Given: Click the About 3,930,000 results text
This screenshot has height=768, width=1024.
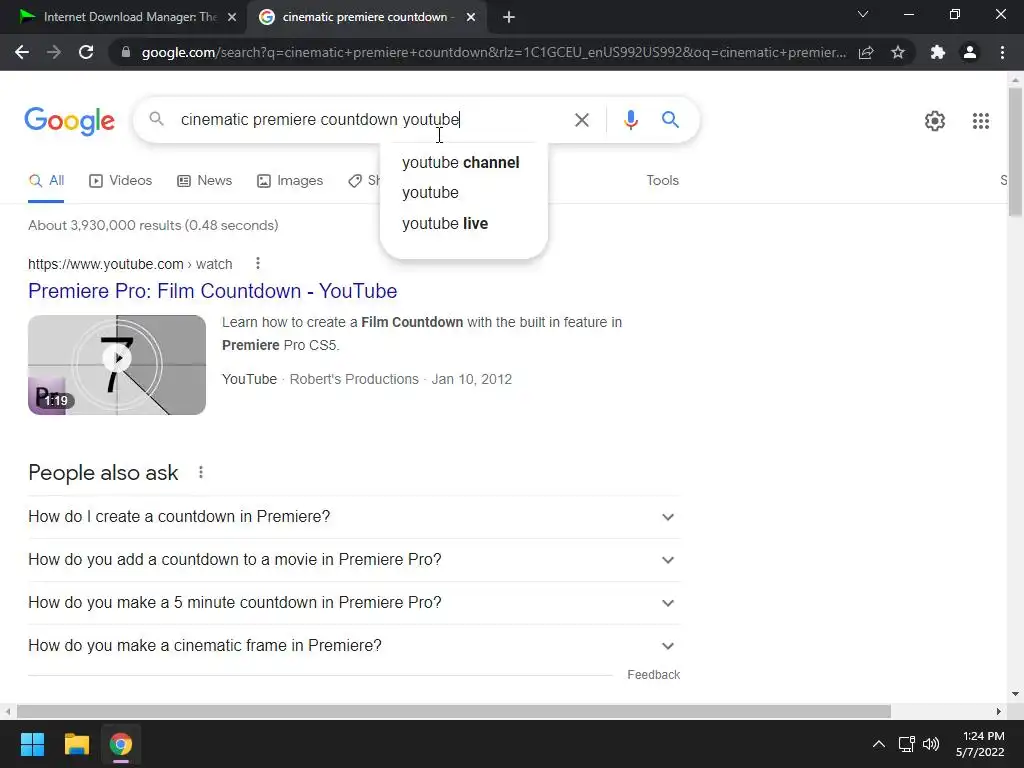Looking at the screenshot, I should 153,225.
